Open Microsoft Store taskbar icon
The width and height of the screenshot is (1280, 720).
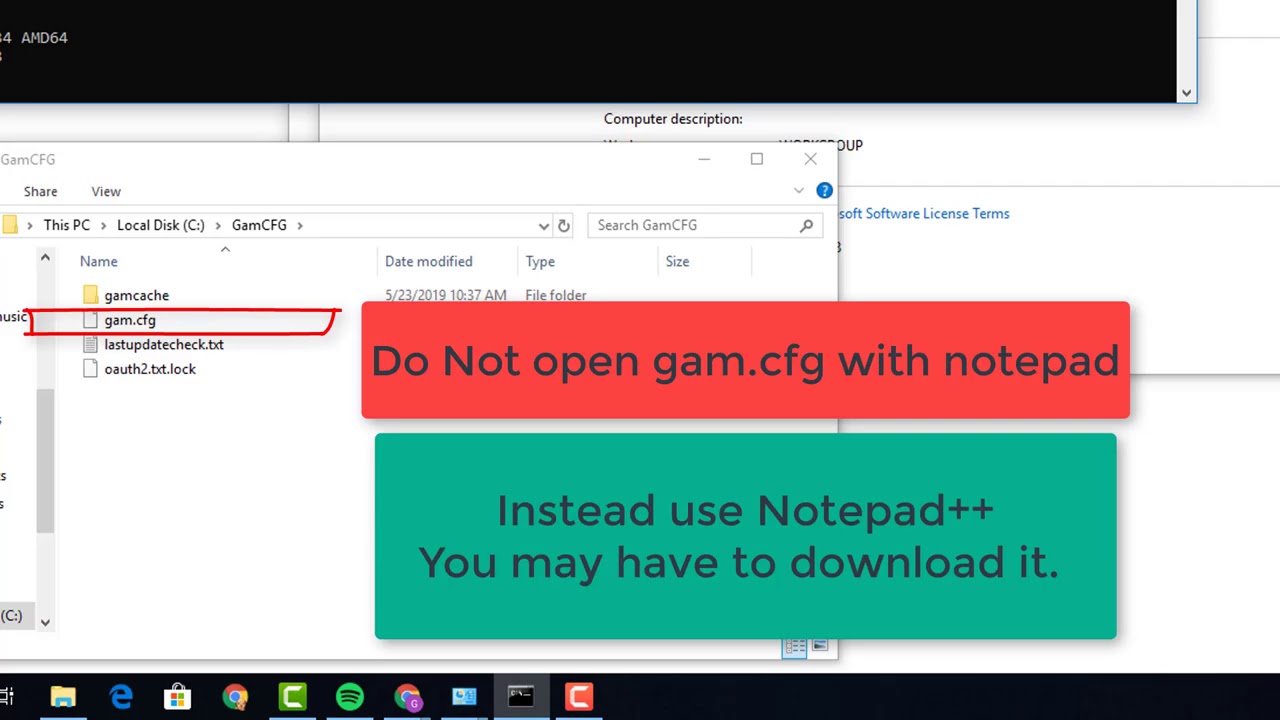(x=178, y=697)
